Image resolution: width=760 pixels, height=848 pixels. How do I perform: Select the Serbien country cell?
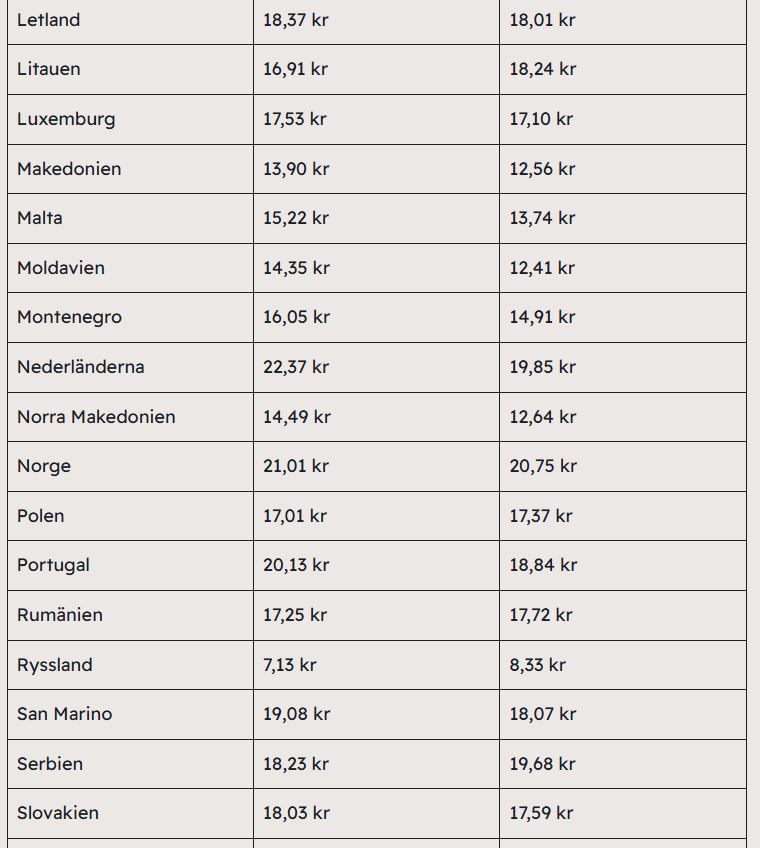(50, 764)
